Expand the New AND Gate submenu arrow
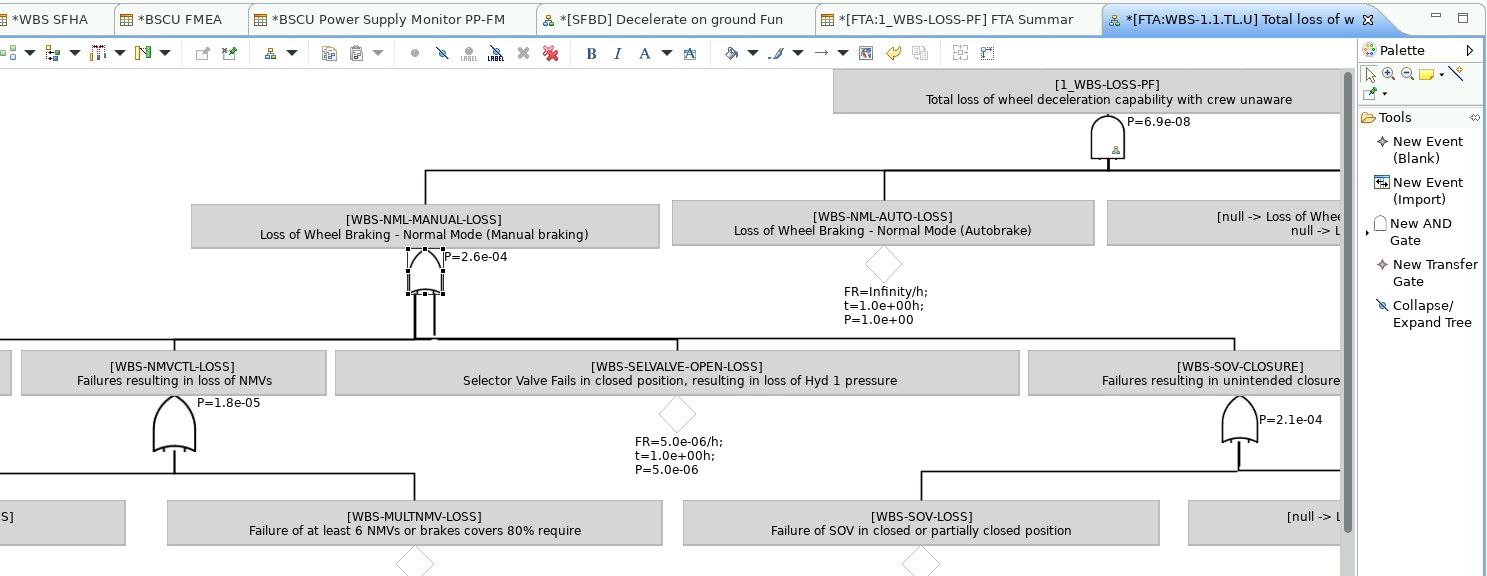Viewport: 1487px width, 576px height. point(1367,232)
